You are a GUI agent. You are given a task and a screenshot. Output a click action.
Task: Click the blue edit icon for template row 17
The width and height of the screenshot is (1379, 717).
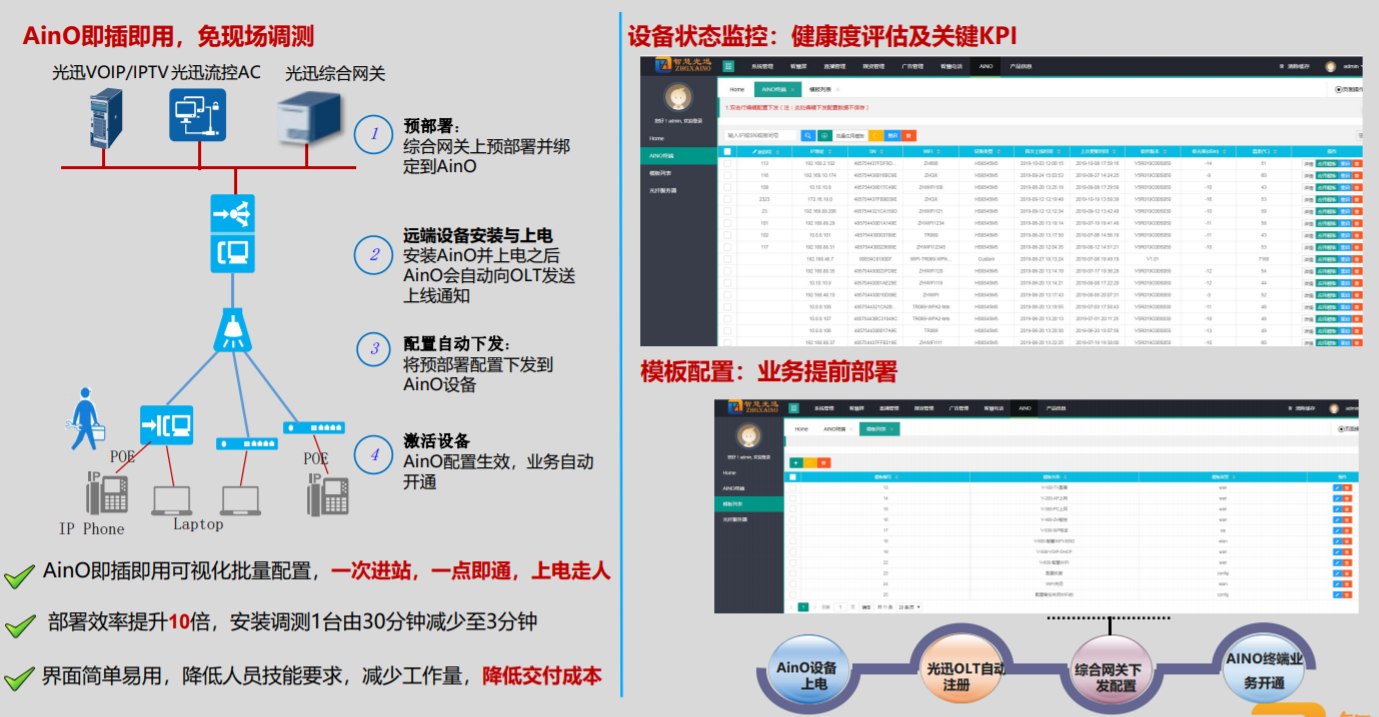coord(1338,530)
